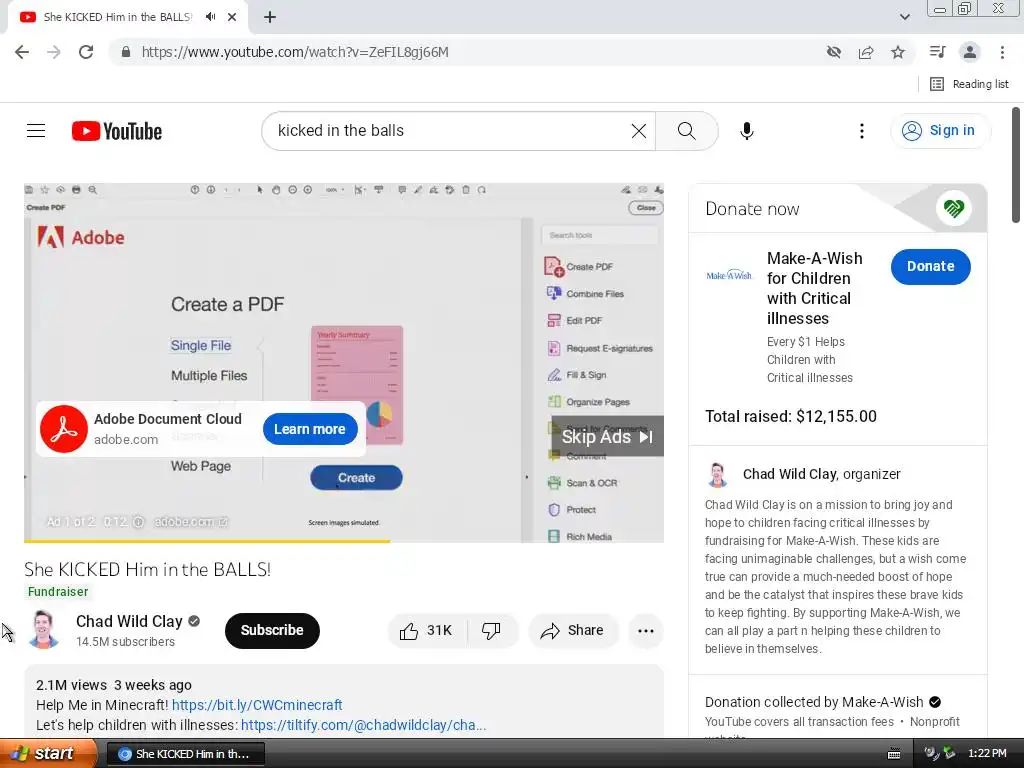Viewport: 1024px width, 768px height.
Task: Open the ad info icon in the player
Action: pyautogui.click(x=138, y=521)
